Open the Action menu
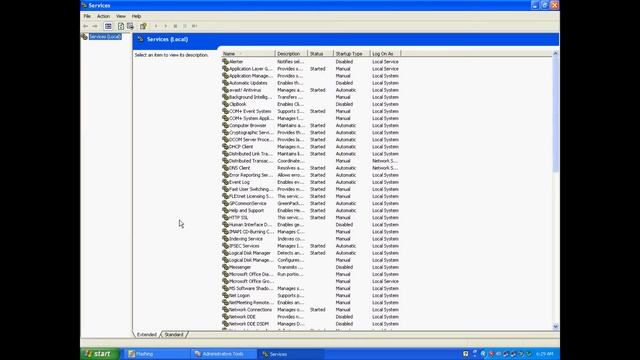640x360 pixels. (103, 16)
